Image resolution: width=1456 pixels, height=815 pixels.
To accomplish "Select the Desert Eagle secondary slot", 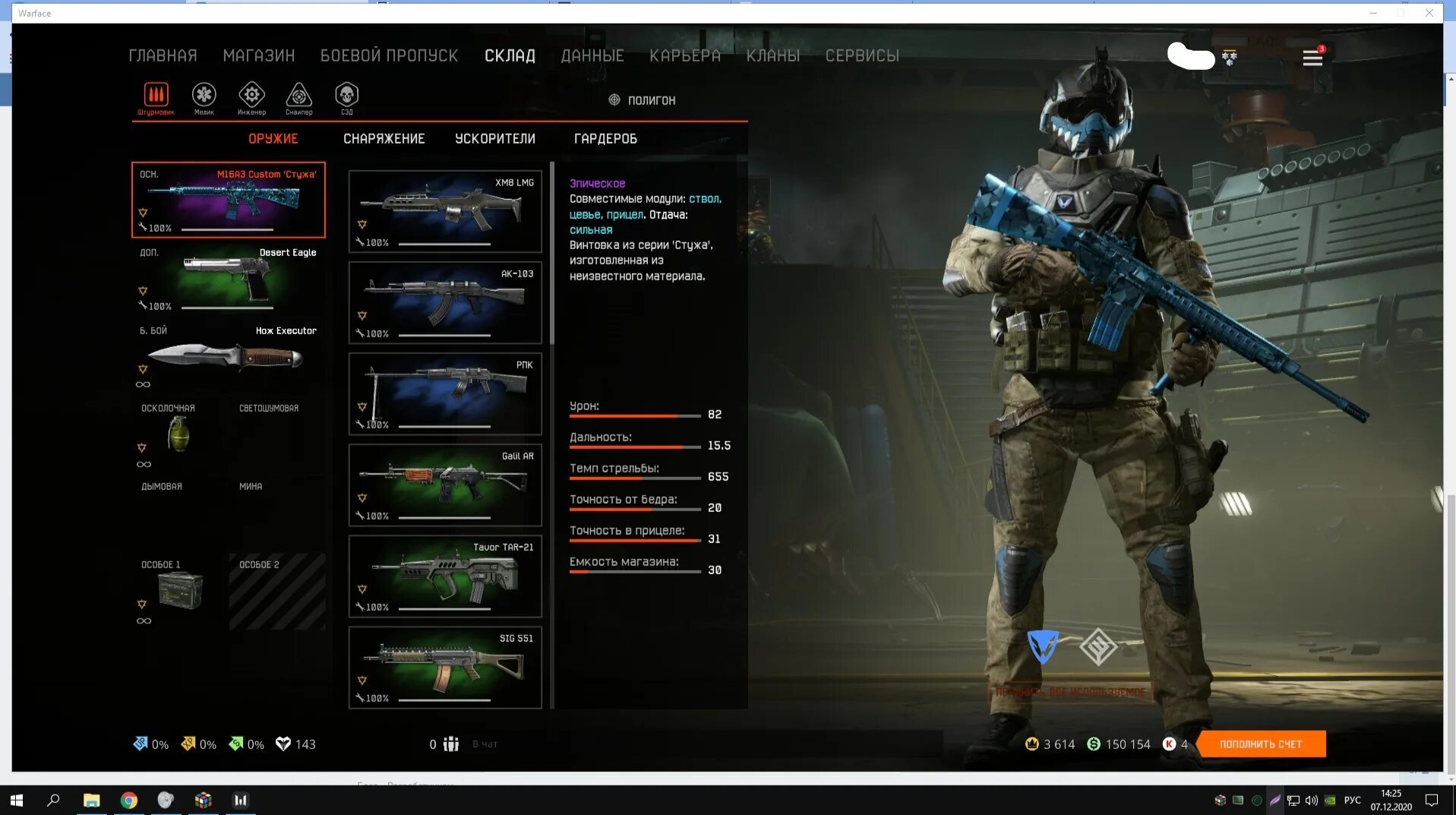I will (229, 278).
